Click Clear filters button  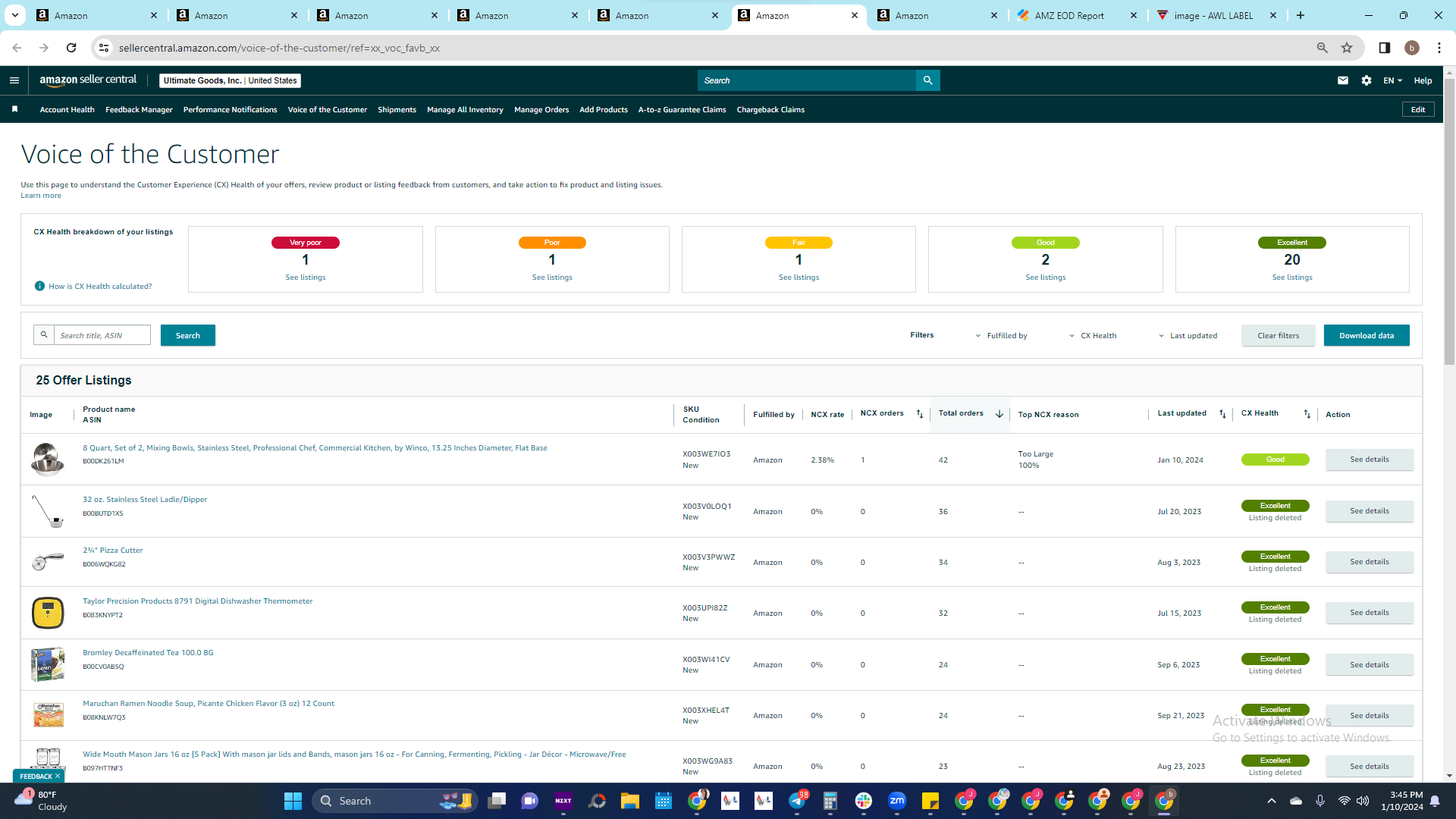coord(1279,336)
